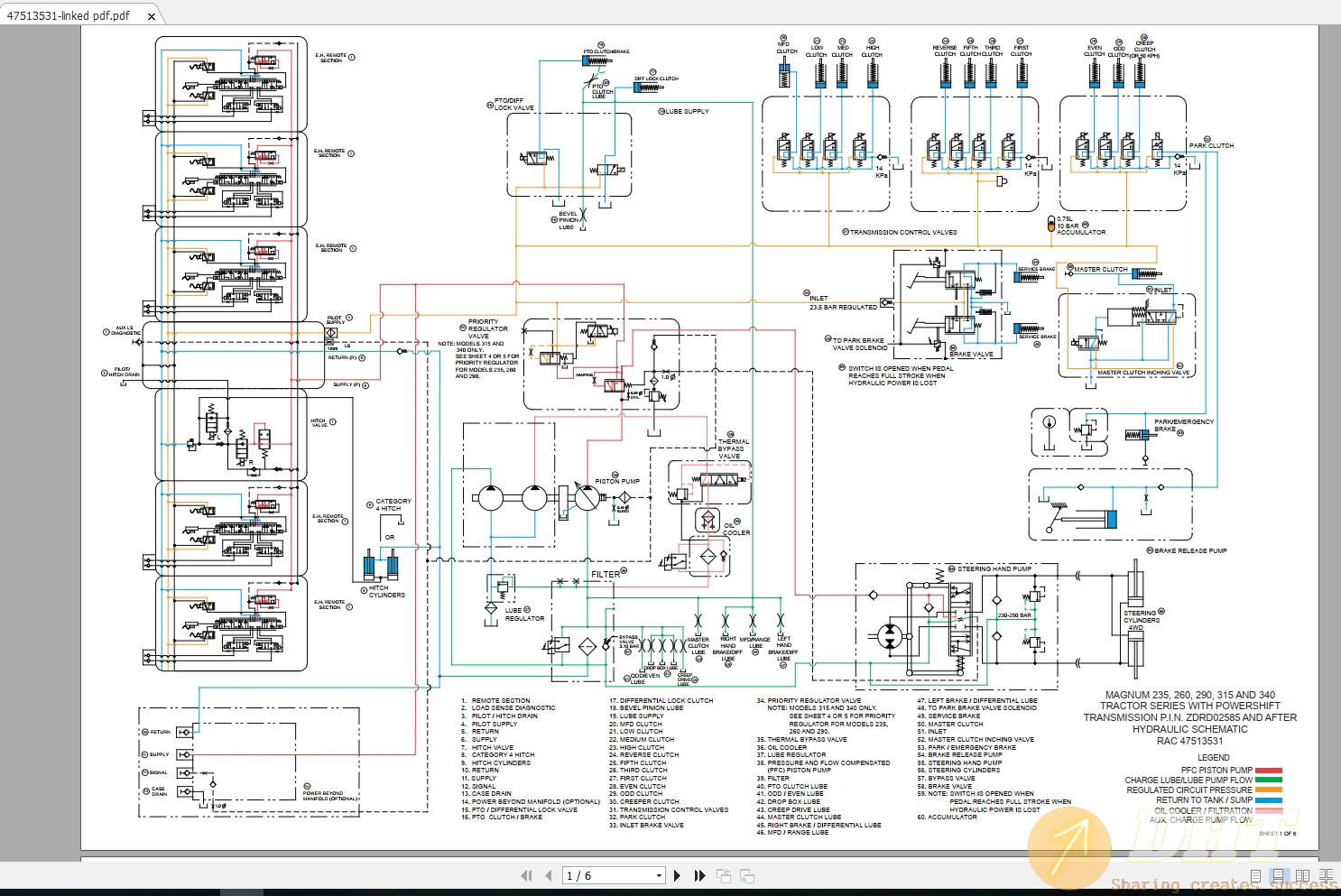The image size is (1341, 896).
Task: Click the Steering Hand Pump label
Action: pos(994,569)
